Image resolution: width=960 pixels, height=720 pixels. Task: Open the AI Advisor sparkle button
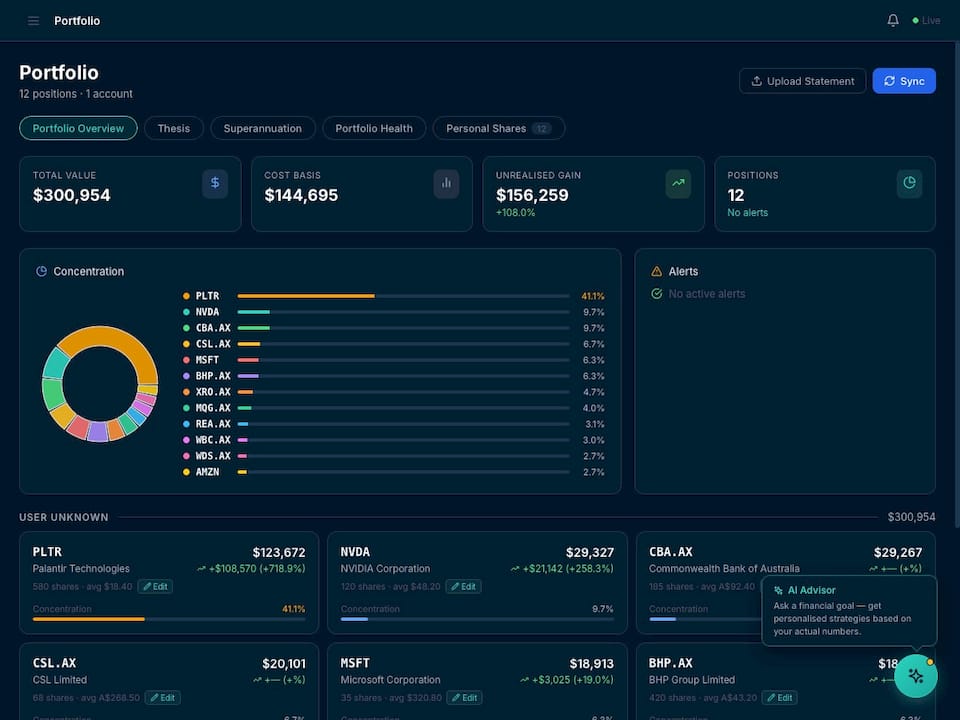pyautogui.click(x=916, y=676)
